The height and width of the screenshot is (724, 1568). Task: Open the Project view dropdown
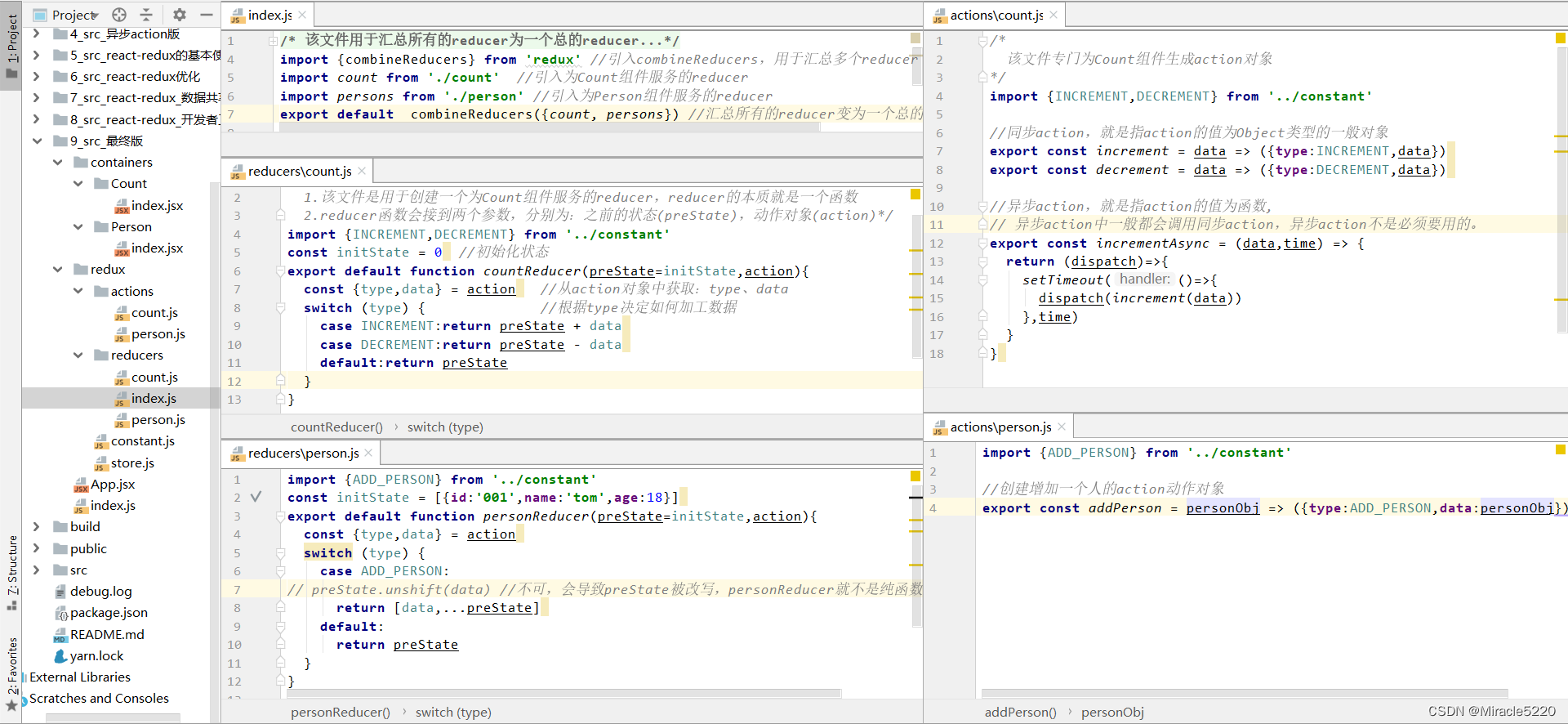coord(75,15)
